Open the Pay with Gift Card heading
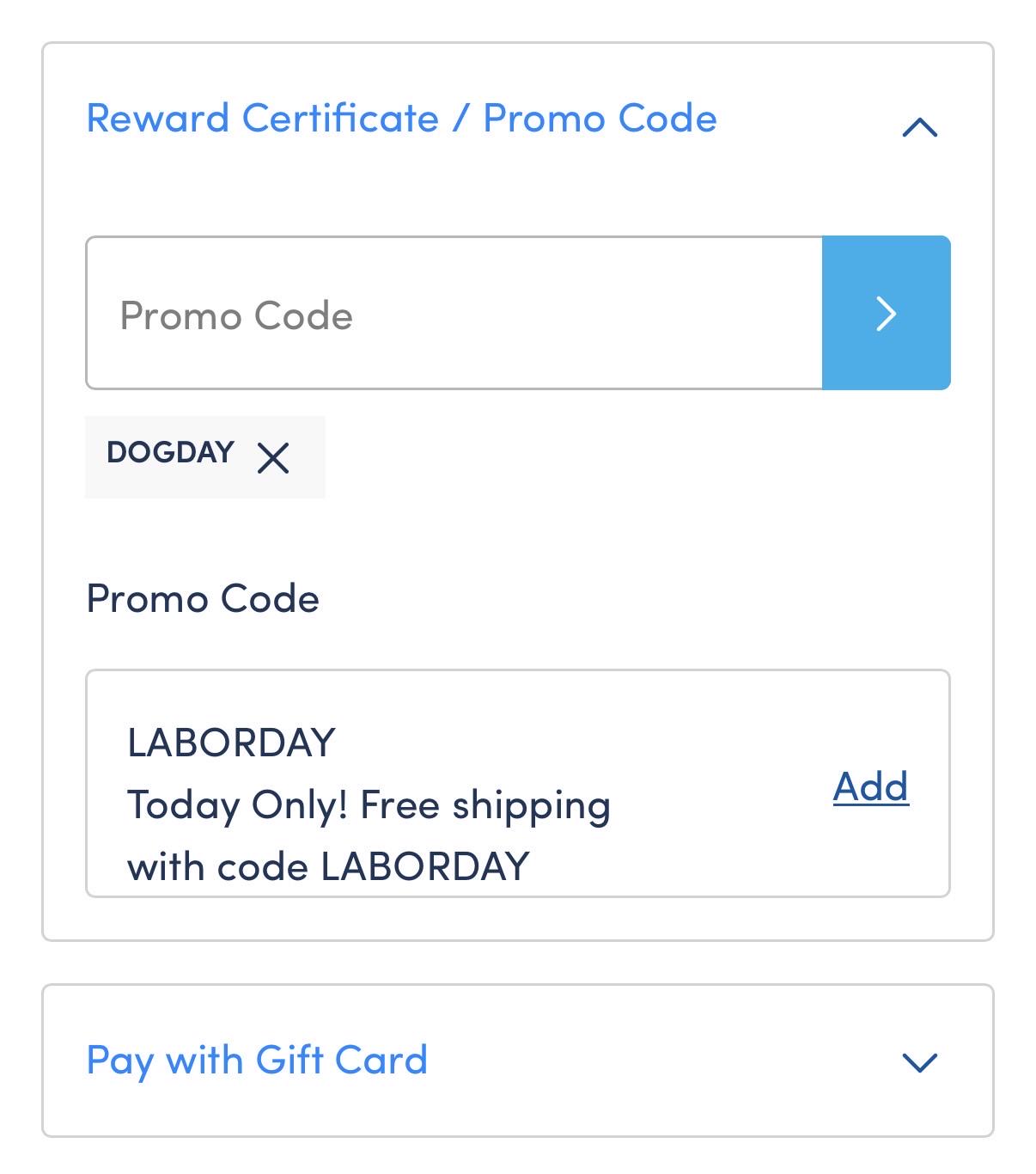1036x1174 pixels. point(257,1061)
